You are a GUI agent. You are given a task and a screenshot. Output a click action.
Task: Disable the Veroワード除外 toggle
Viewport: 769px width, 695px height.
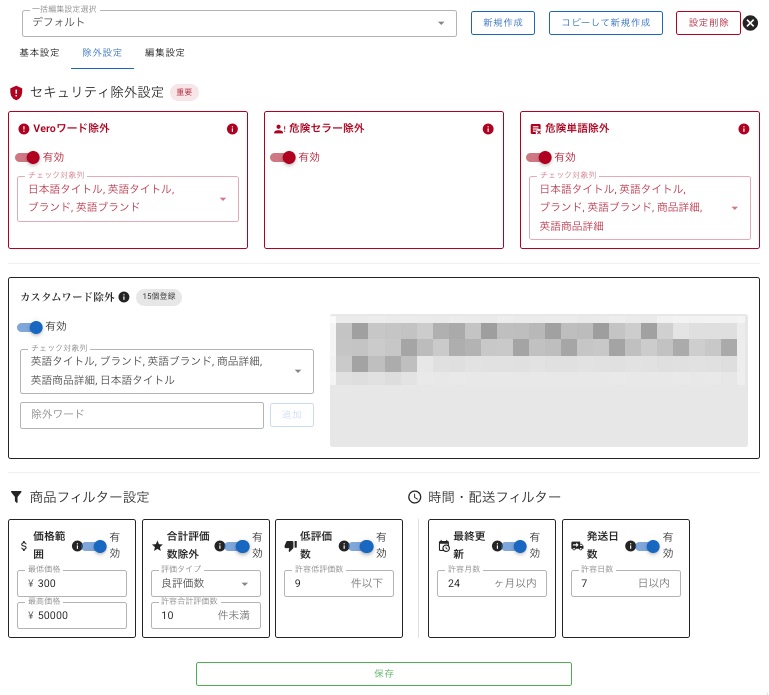[x=29, y=157]
